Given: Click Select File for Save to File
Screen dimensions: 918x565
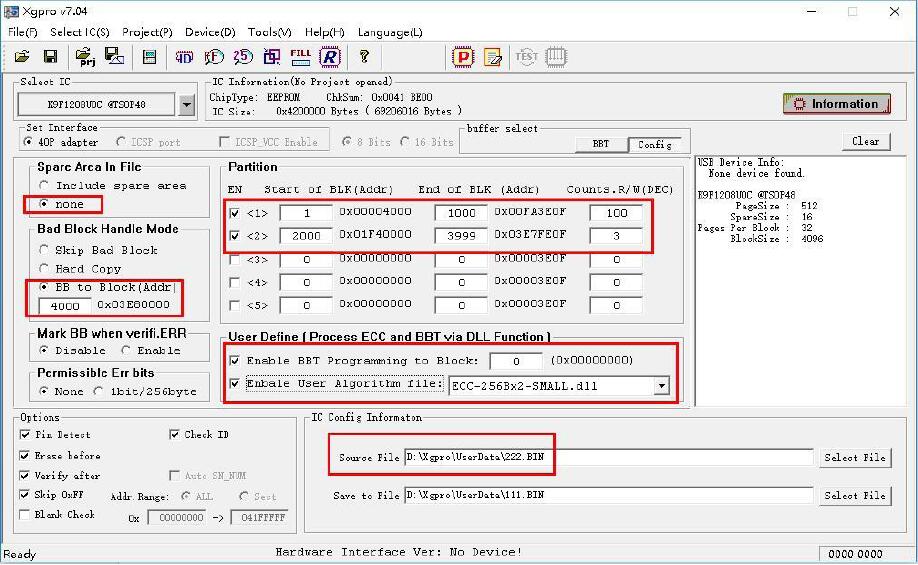Looking at the screenshot, I should [x=855, y=495].
